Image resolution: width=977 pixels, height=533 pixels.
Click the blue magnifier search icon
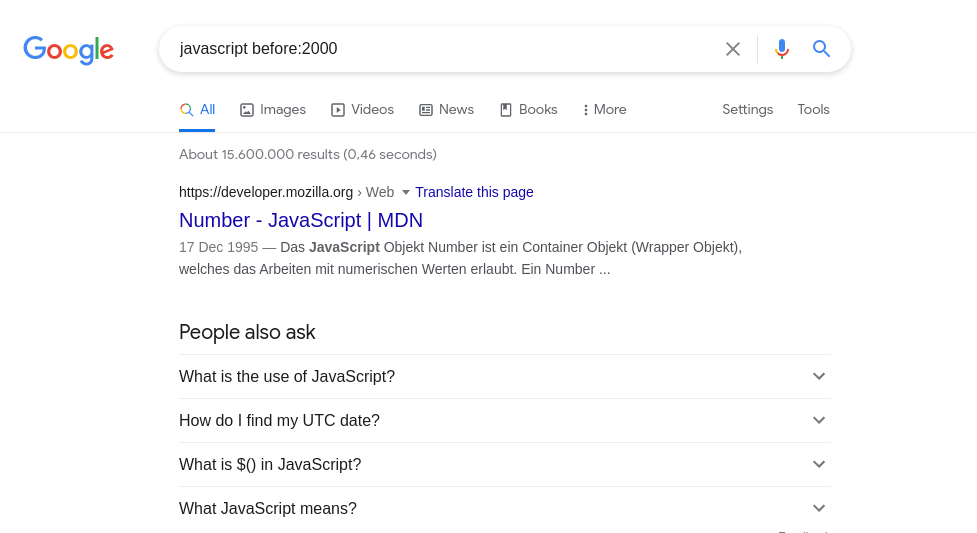tap(822, 49)
